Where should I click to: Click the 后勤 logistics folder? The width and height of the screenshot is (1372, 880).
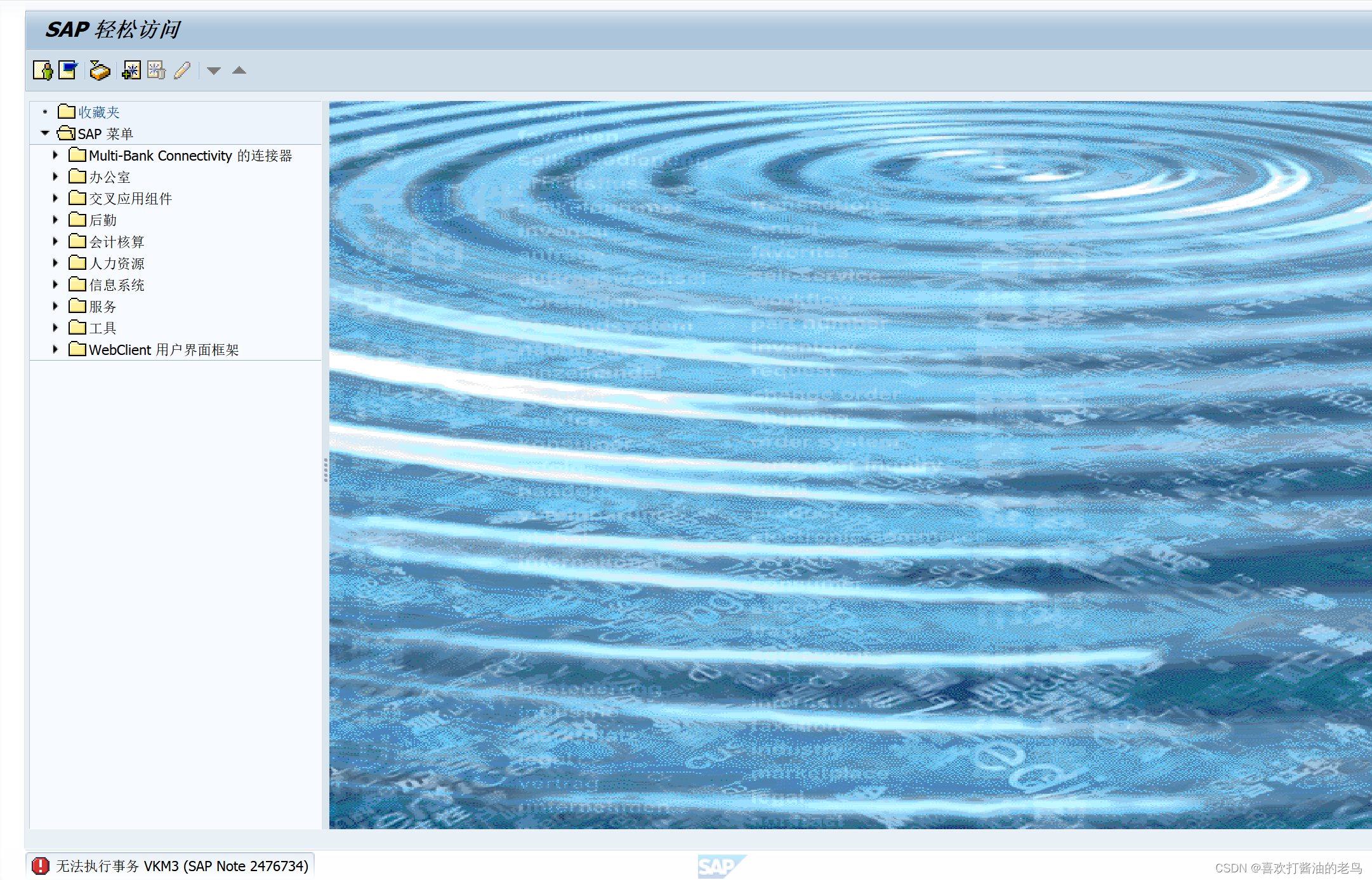pyautogui.click(x=102, y=220)
